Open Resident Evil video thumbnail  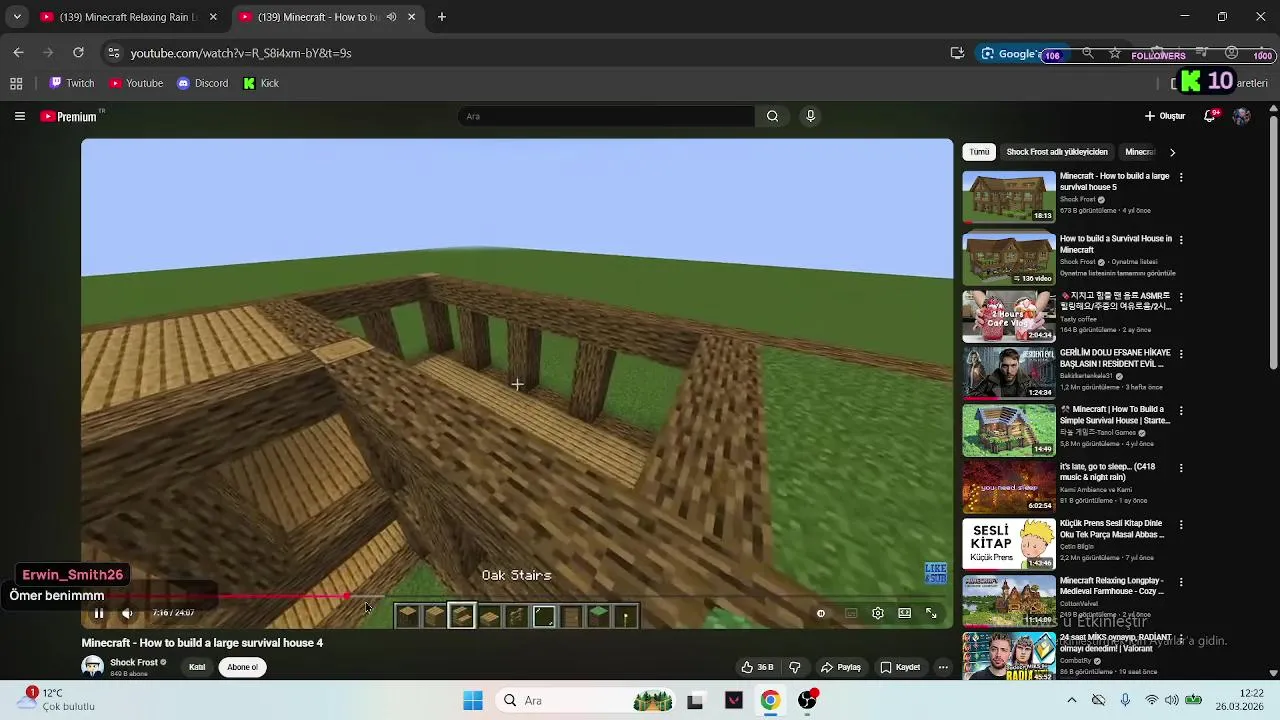pyautogui.click(x=1009, y=372)
